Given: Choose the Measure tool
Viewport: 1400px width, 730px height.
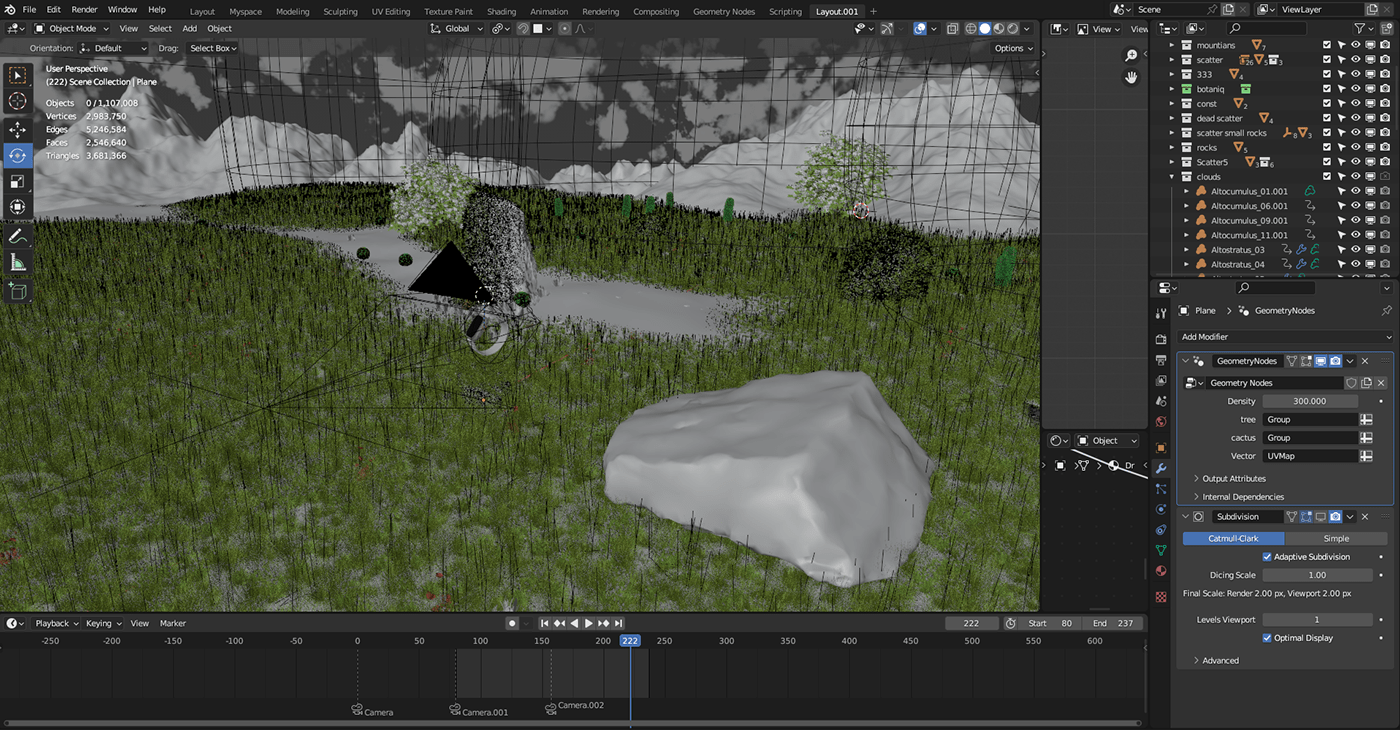Looking at the screenshot, I should pos(18,263).
